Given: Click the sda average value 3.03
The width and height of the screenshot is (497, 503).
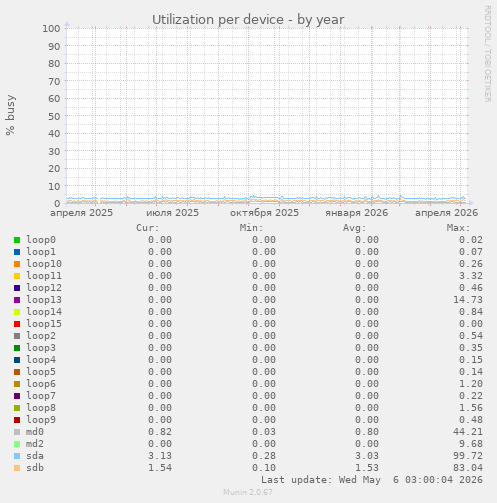Looking at the screenshot, I should pyautogui.click(x=367, y=456).
